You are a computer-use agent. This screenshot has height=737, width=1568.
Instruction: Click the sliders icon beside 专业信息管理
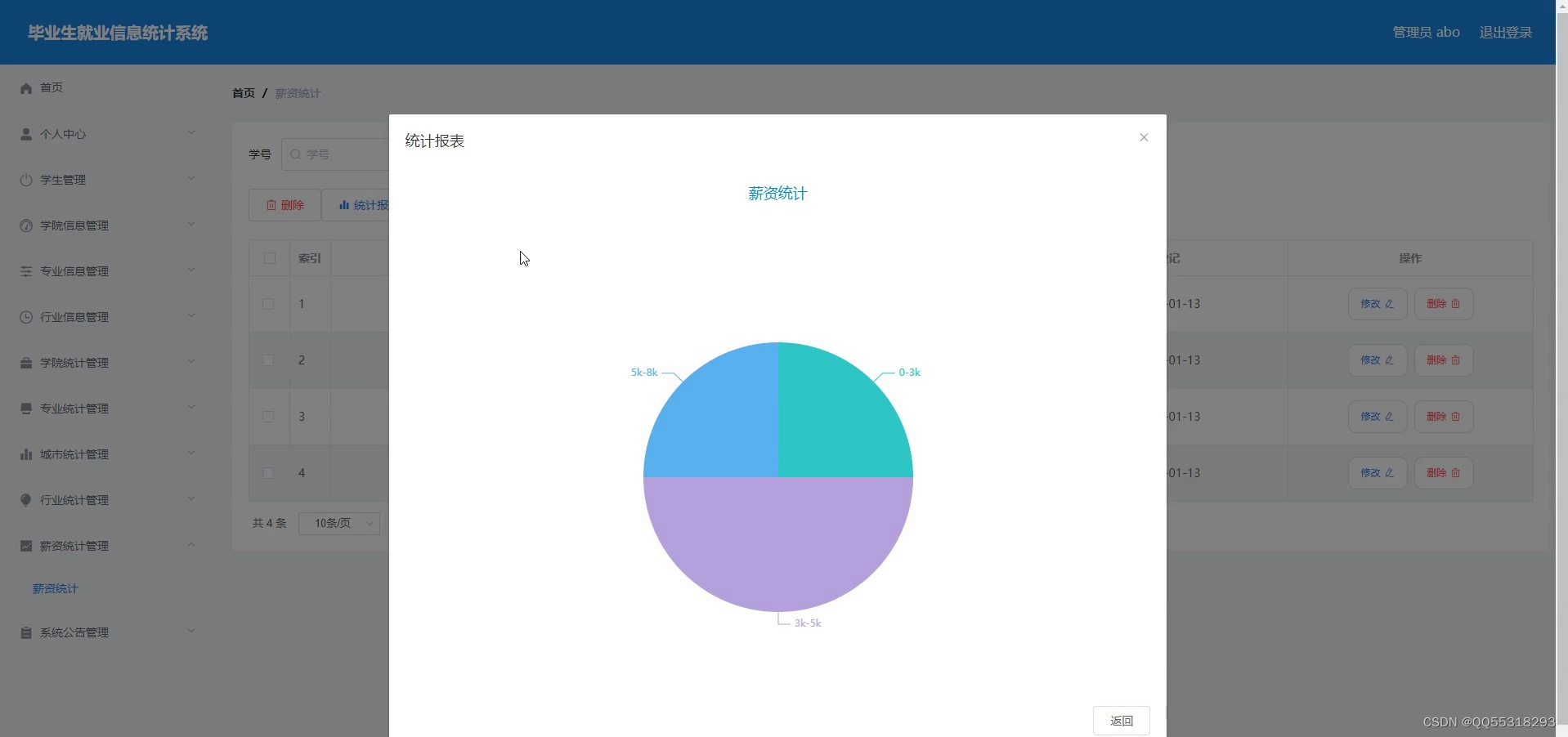pos(26,271)
